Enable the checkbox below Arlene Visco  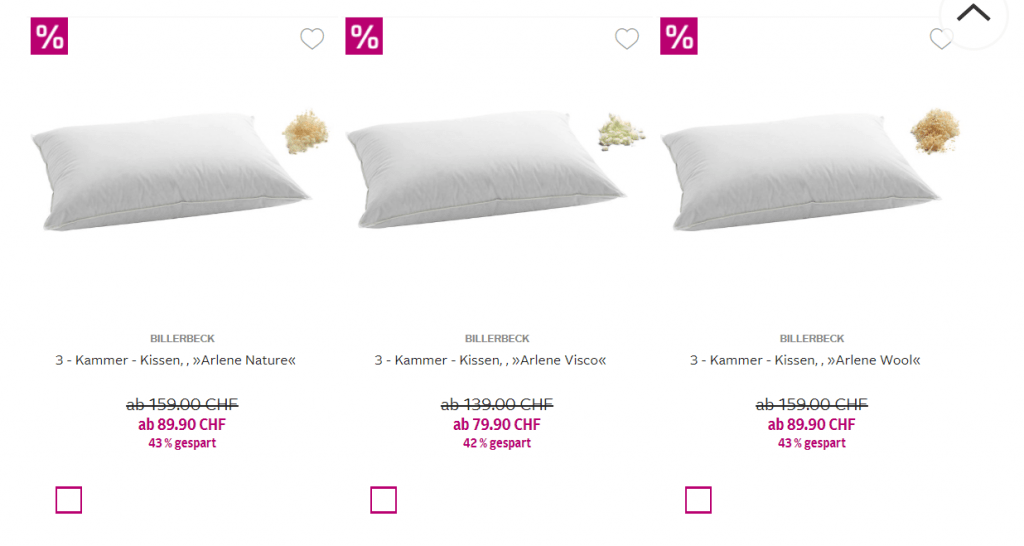(384, 500)
